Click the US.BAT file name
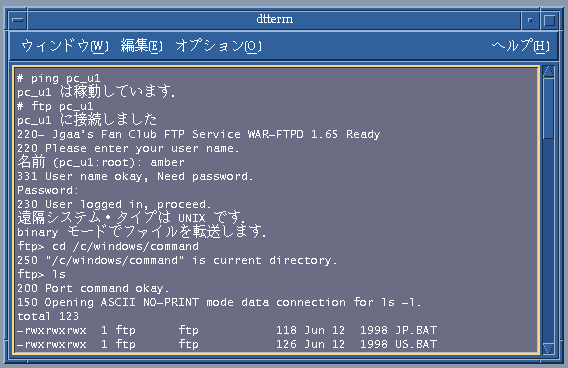 [x=416, y=344]
